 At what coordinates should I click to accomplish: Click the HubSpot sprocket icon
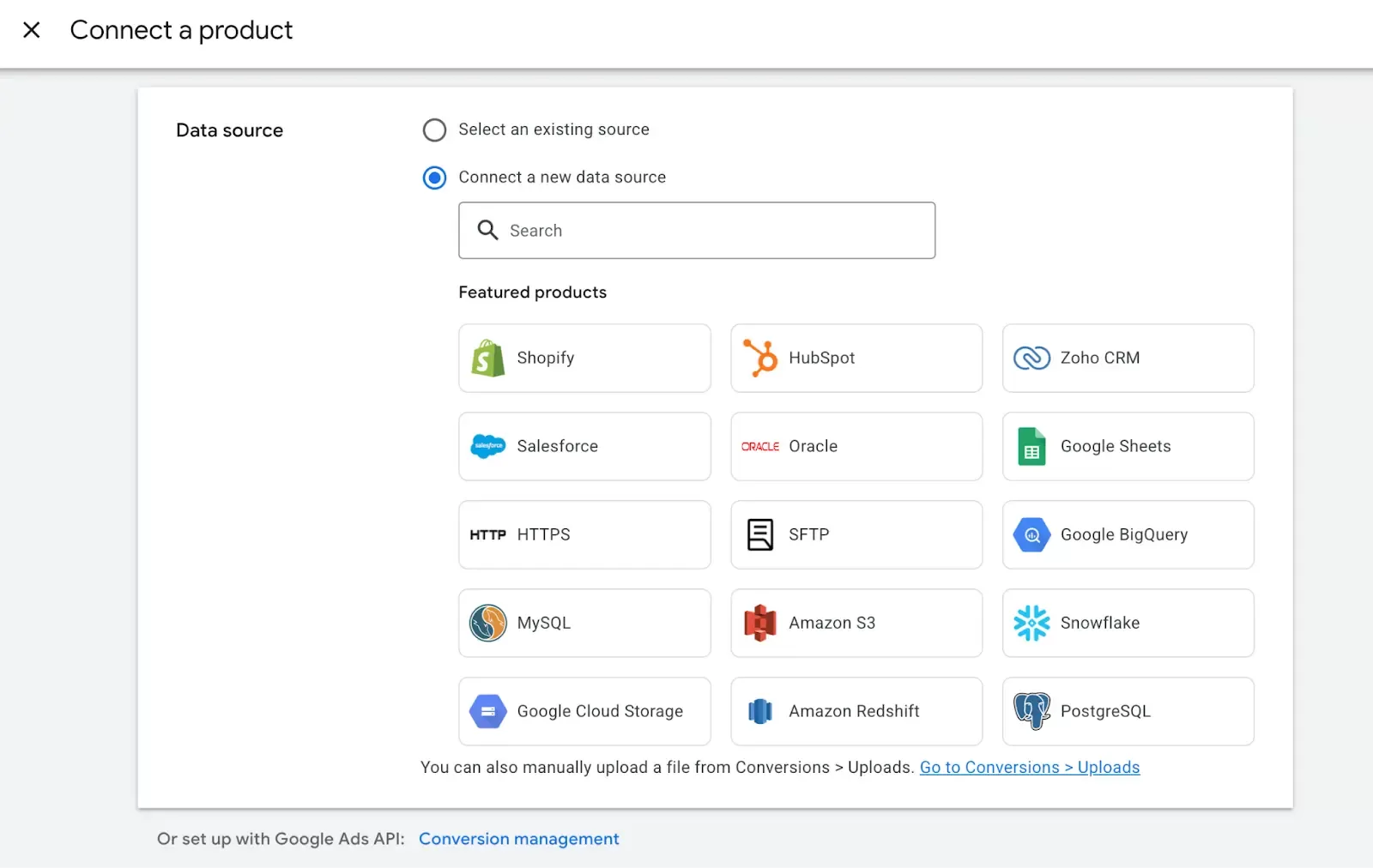760,358
